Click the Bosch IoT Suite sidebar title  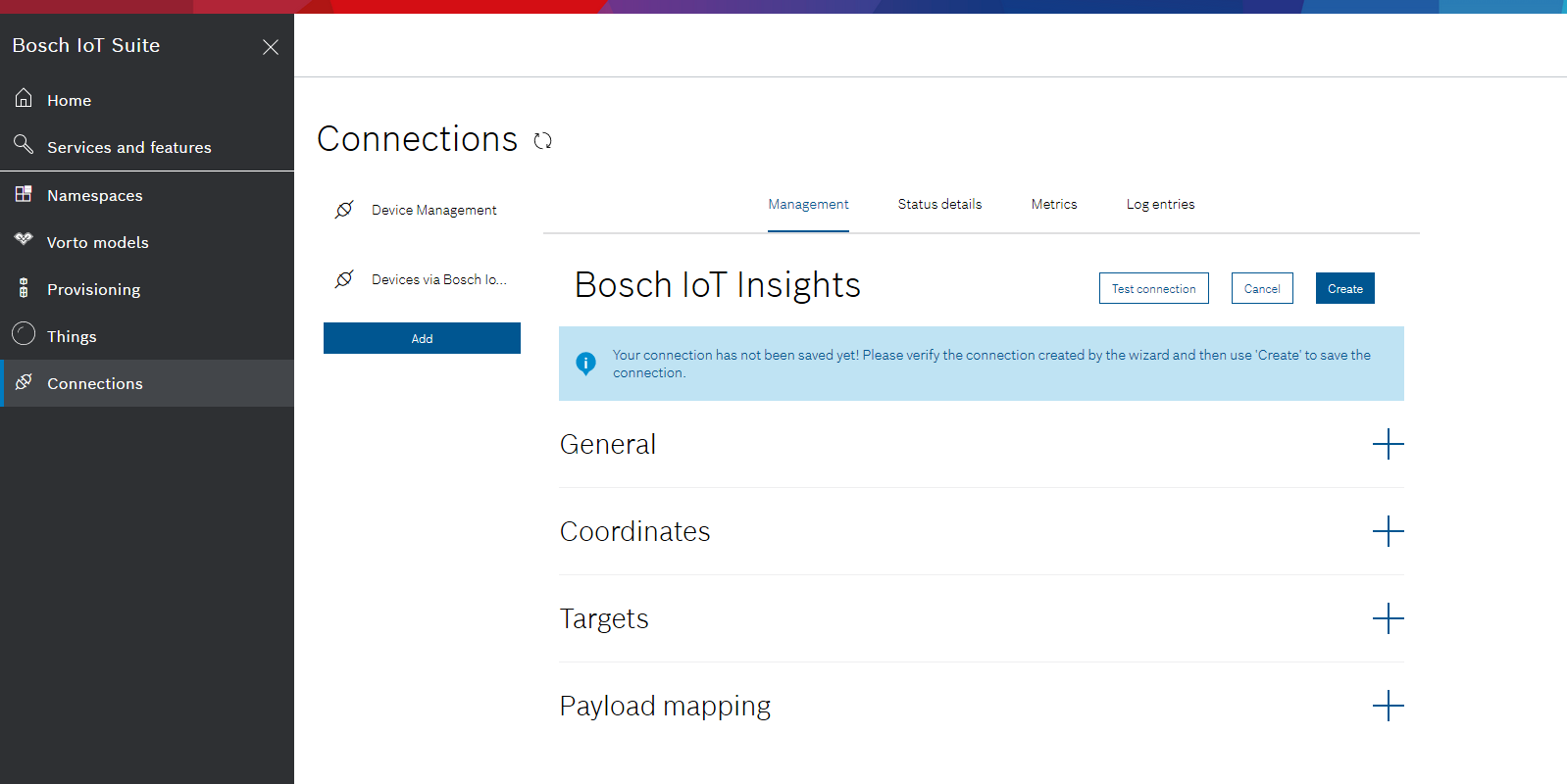pyautogui.click(x=86, y=45)
